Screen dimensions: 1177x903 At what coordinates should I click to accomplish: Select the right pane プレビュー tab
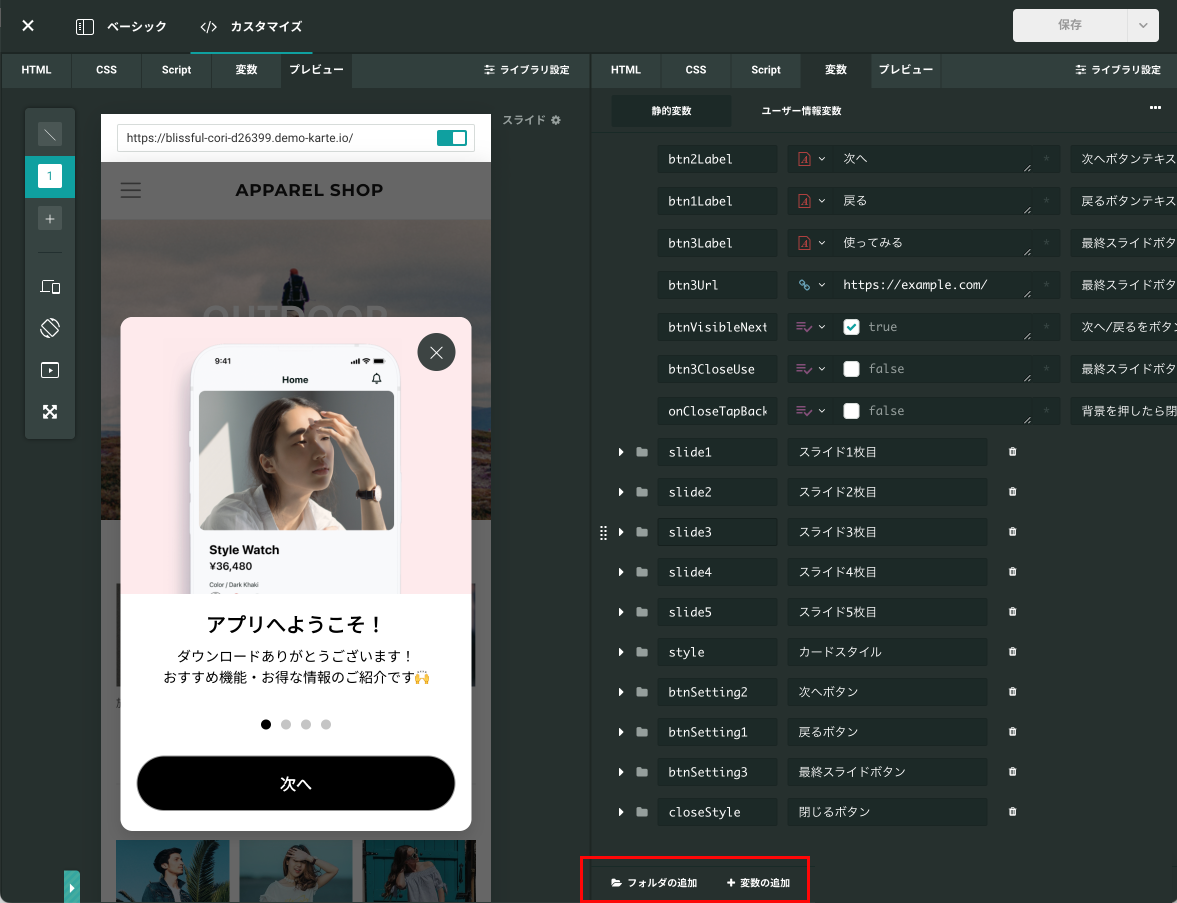905,70
